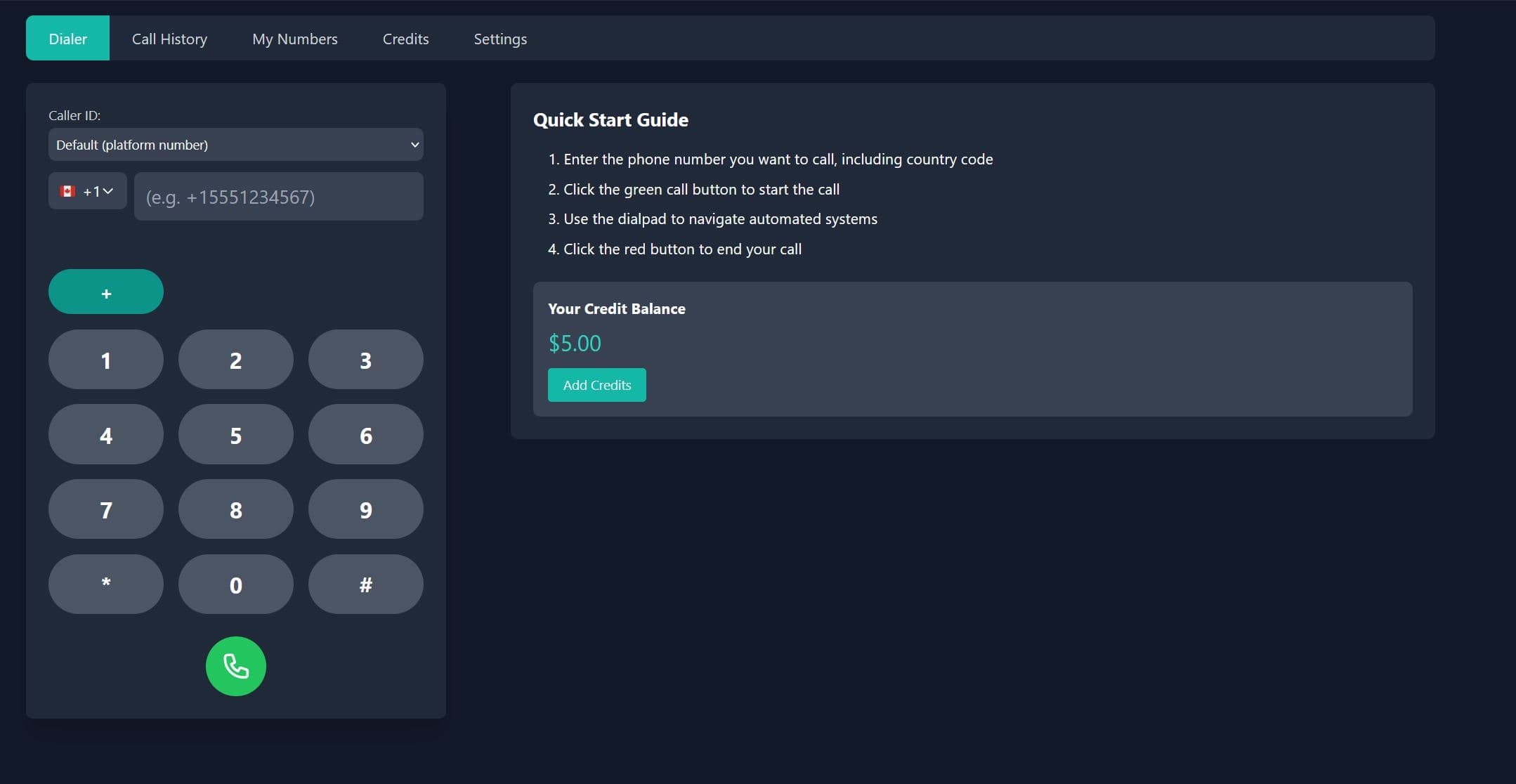Dial digit 2 on keypad
This screenshot has height=784, width=1516.
tap(235, 360)
